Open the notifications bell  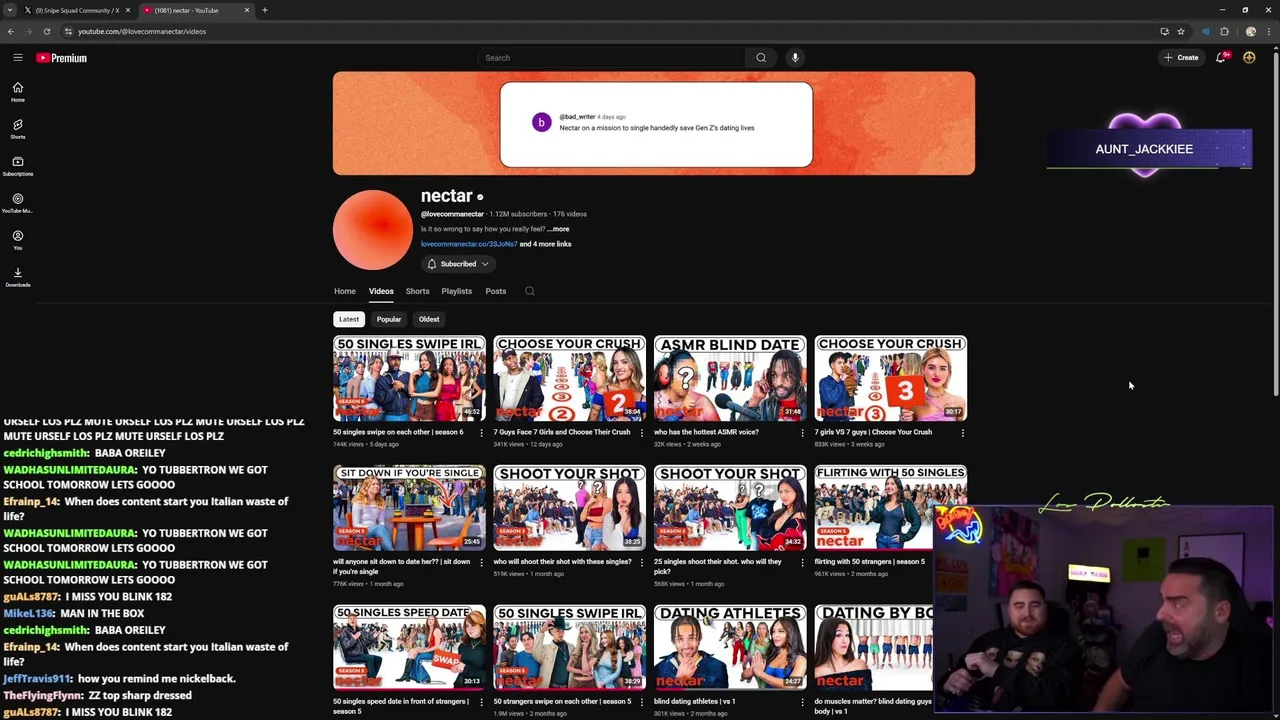click(1220, 58)
